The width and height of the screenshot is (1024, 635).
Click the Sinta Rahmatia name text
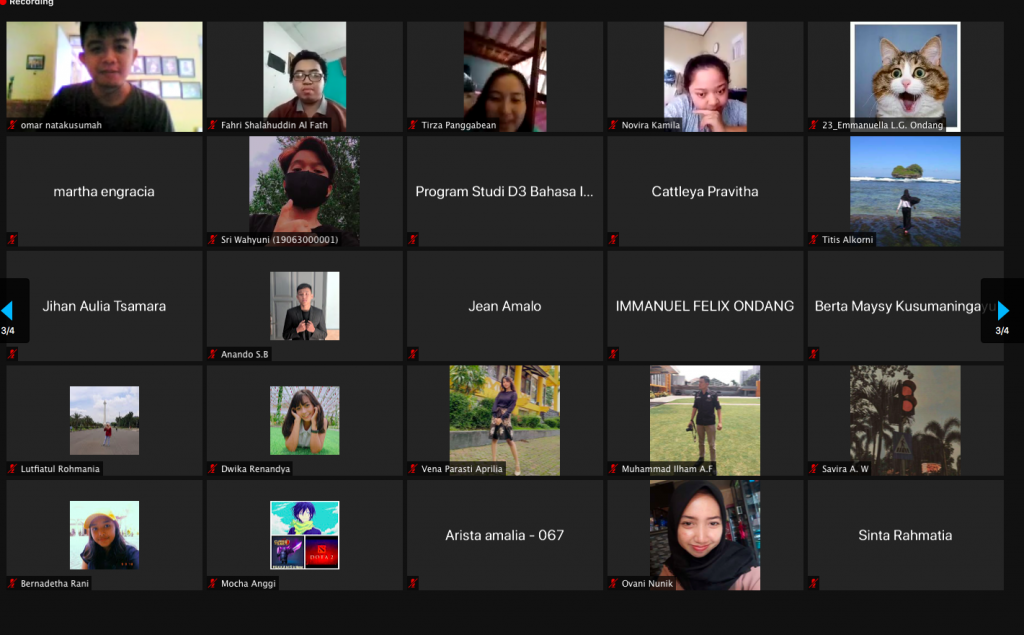(x=905, y=535)
